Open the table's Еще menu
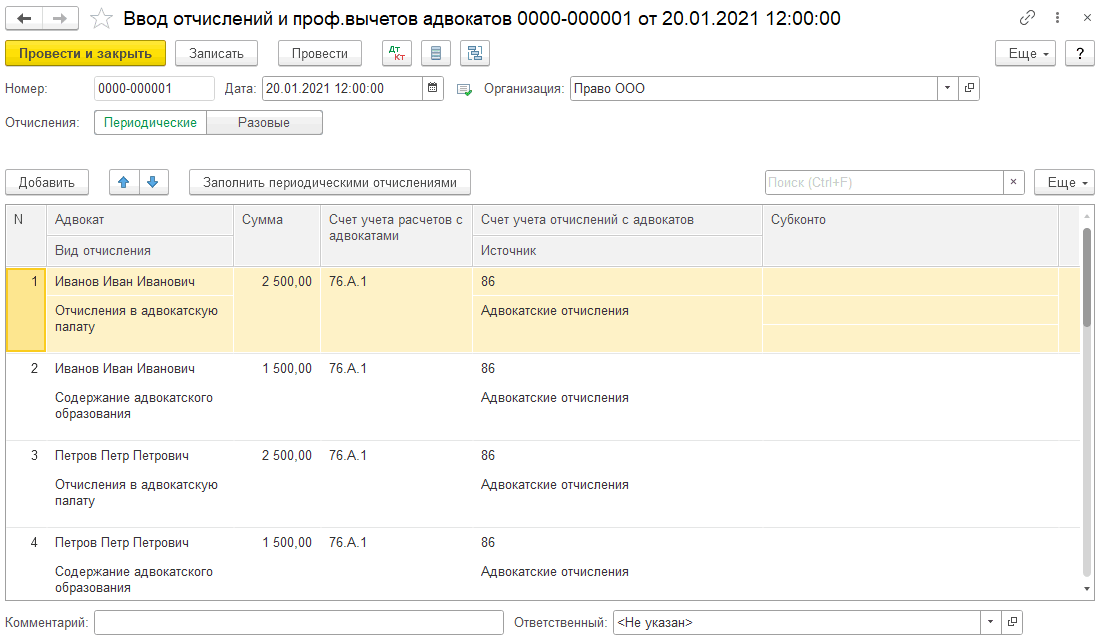The width and height of the screenshot is (1103, 641). coord(1064,182)
